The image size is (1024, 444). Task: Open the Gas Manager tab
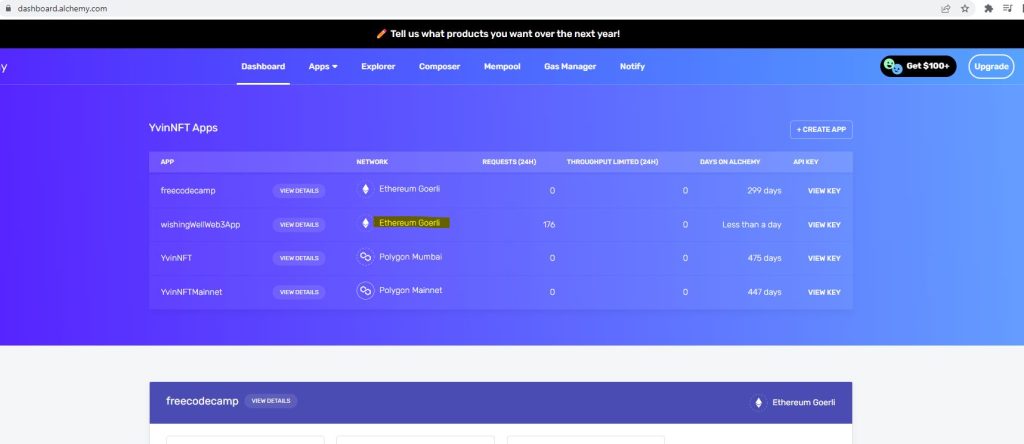point(570,67)
